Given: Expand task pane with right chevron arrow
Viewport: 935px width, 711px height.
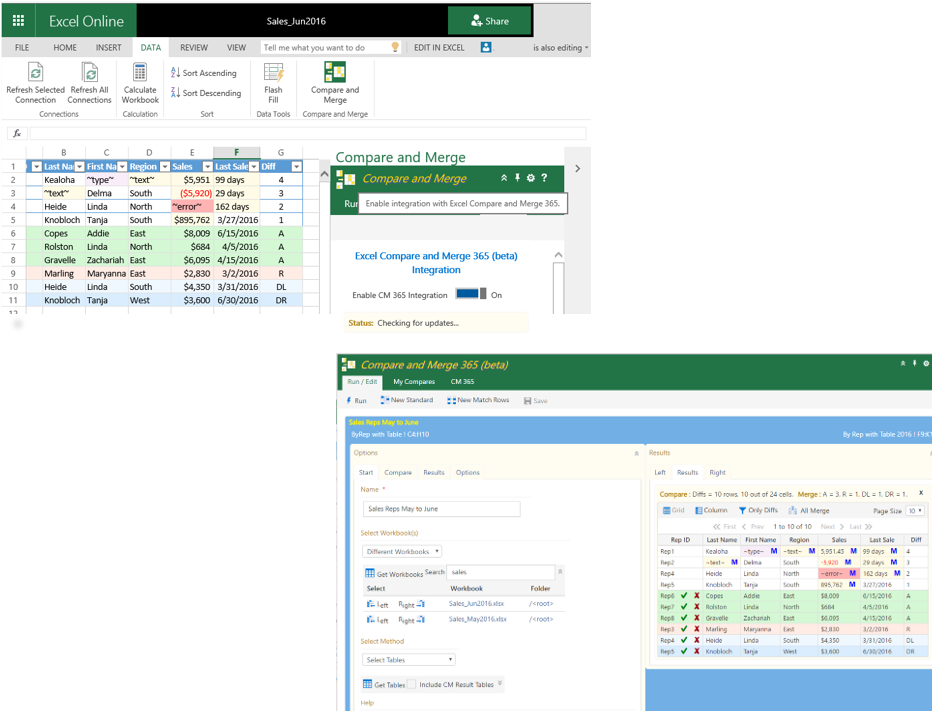Looking at the screenshot, I should 577,169.
